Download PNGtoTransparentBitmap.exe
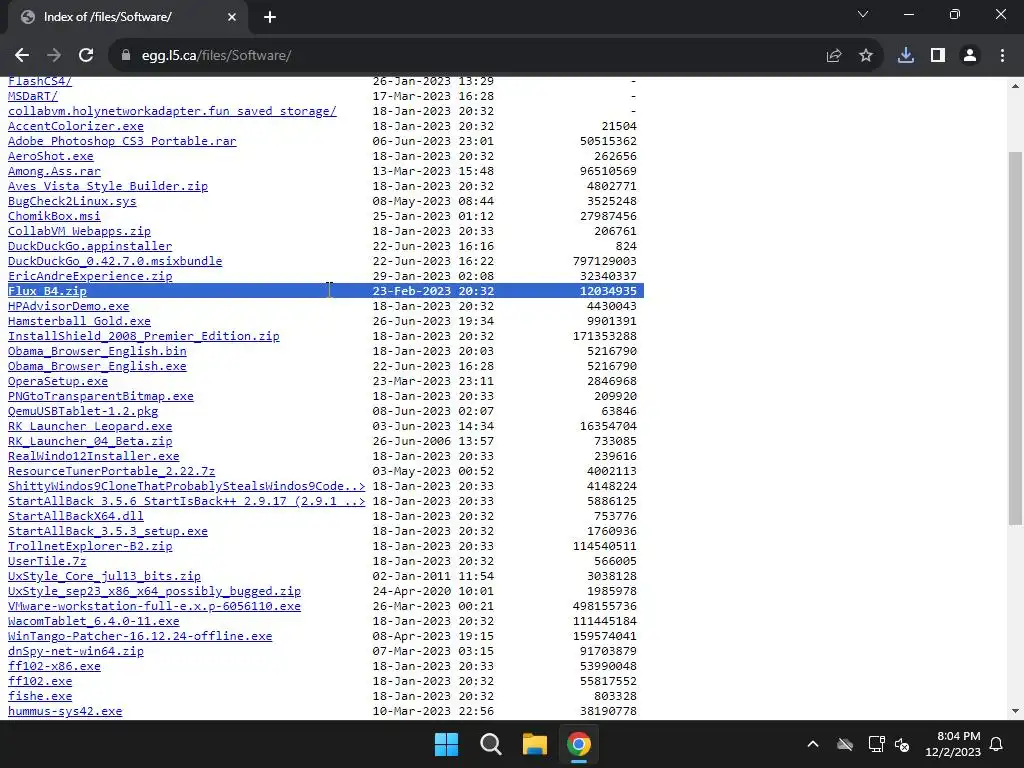Image resolution: width=1024 pixels, height=768 pixels. [x=101, y=396]
